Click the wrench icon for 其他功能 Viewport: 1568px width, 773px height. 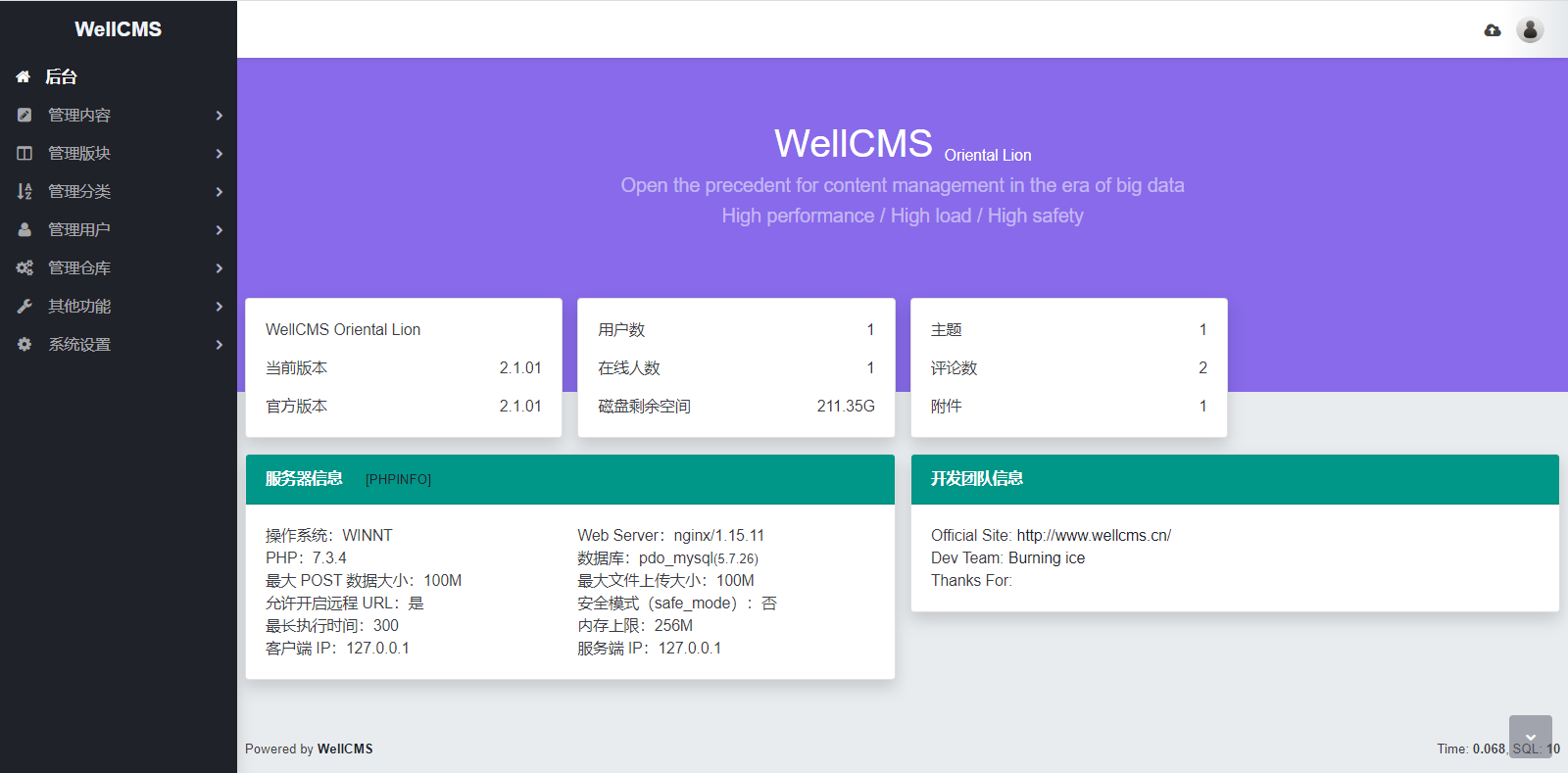click(24, 306)
